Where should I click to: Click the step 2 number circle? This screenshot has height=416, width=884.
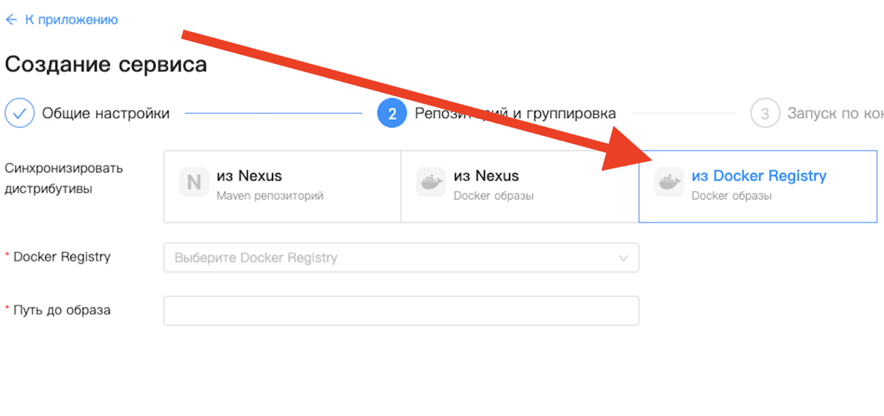click(391, 113)
